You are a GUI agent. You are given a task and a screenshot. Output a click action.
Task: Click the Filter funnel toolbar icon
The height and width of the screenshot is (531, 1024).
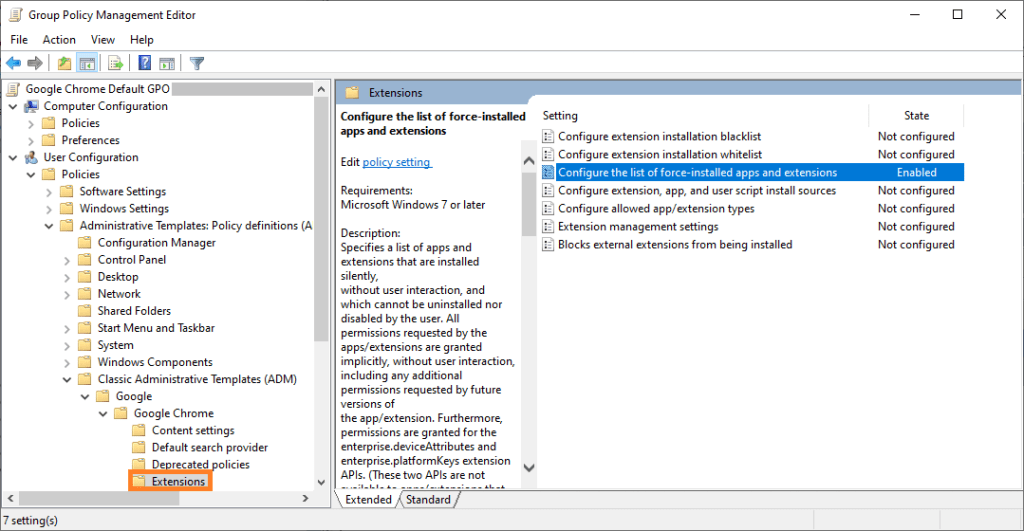[197, 63]
